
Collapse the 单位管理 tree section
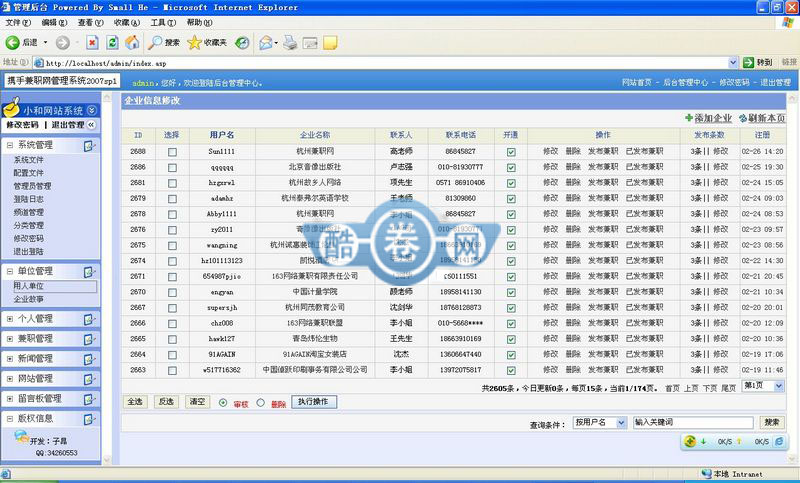pos(10,271)
